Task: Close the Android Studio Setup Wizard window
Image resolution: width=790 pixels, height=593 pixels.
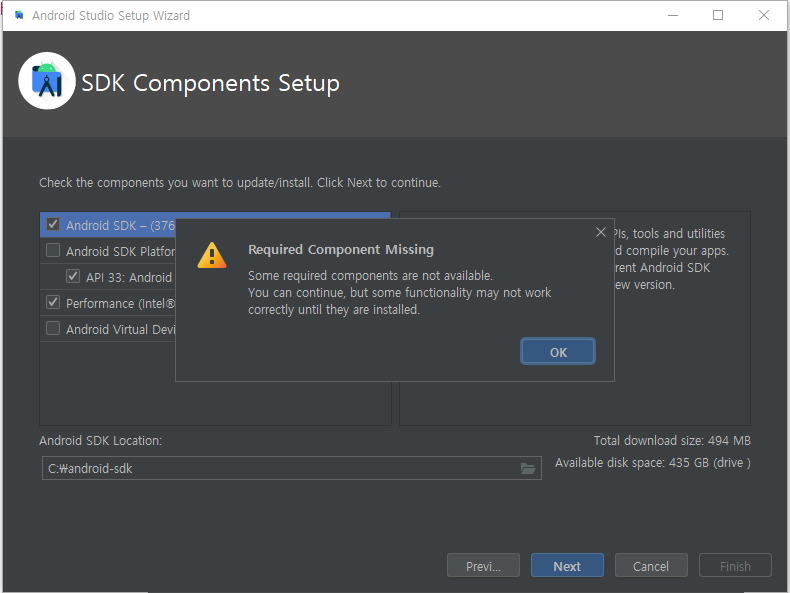Action: pos(764,15)
